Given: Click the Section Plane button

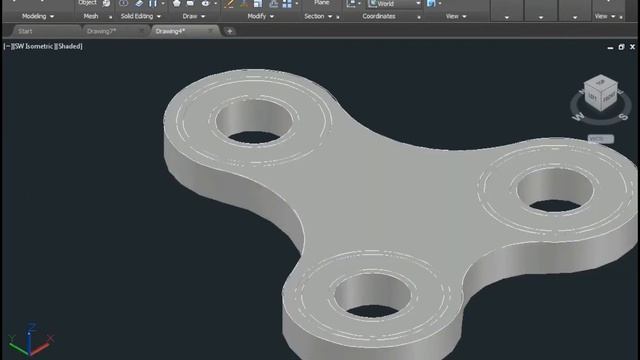Looking at the screenshot, I should pyautogui.click(x=321, y=3).
